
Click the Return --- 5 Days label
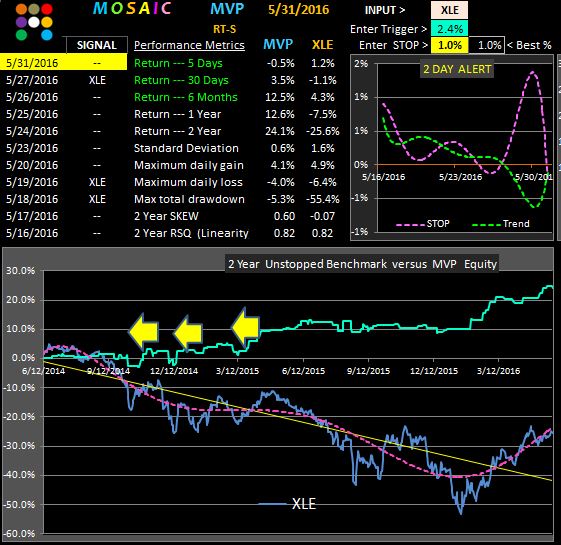click(178, 63)
